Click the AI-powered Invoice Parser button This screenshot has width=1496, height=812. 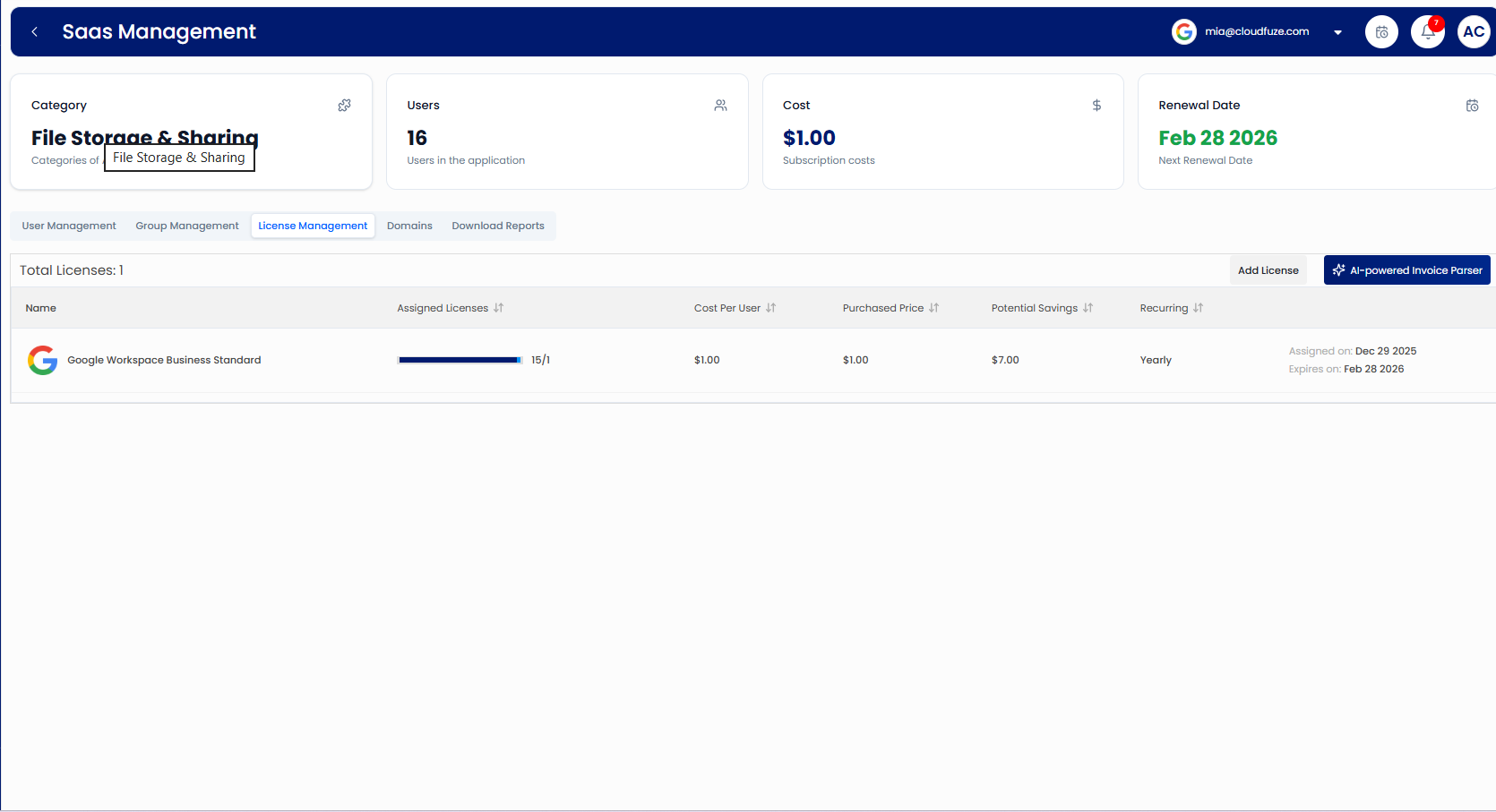1406,269
